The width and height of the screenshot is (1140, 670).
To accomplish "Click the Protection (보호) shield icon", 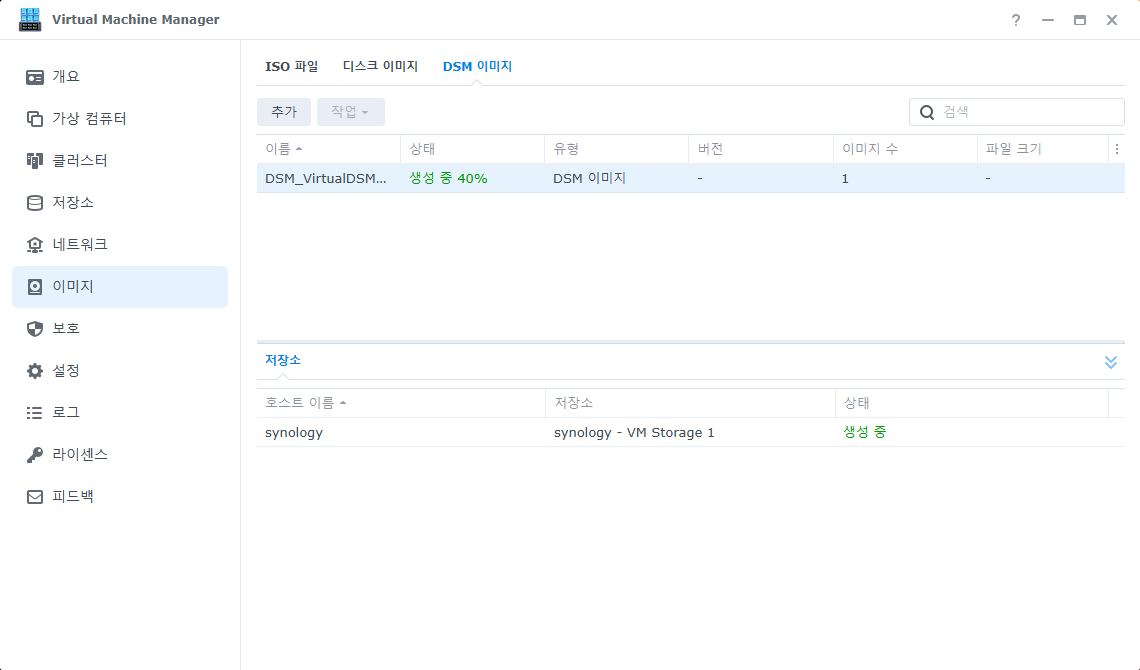I will pyautogui.click(x=35, y=328).
